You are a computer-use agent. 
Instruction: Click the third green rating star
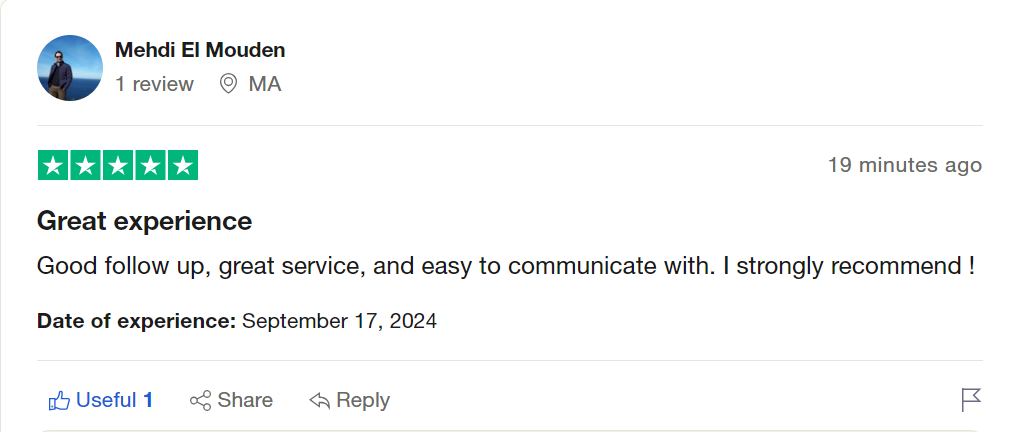118,166
